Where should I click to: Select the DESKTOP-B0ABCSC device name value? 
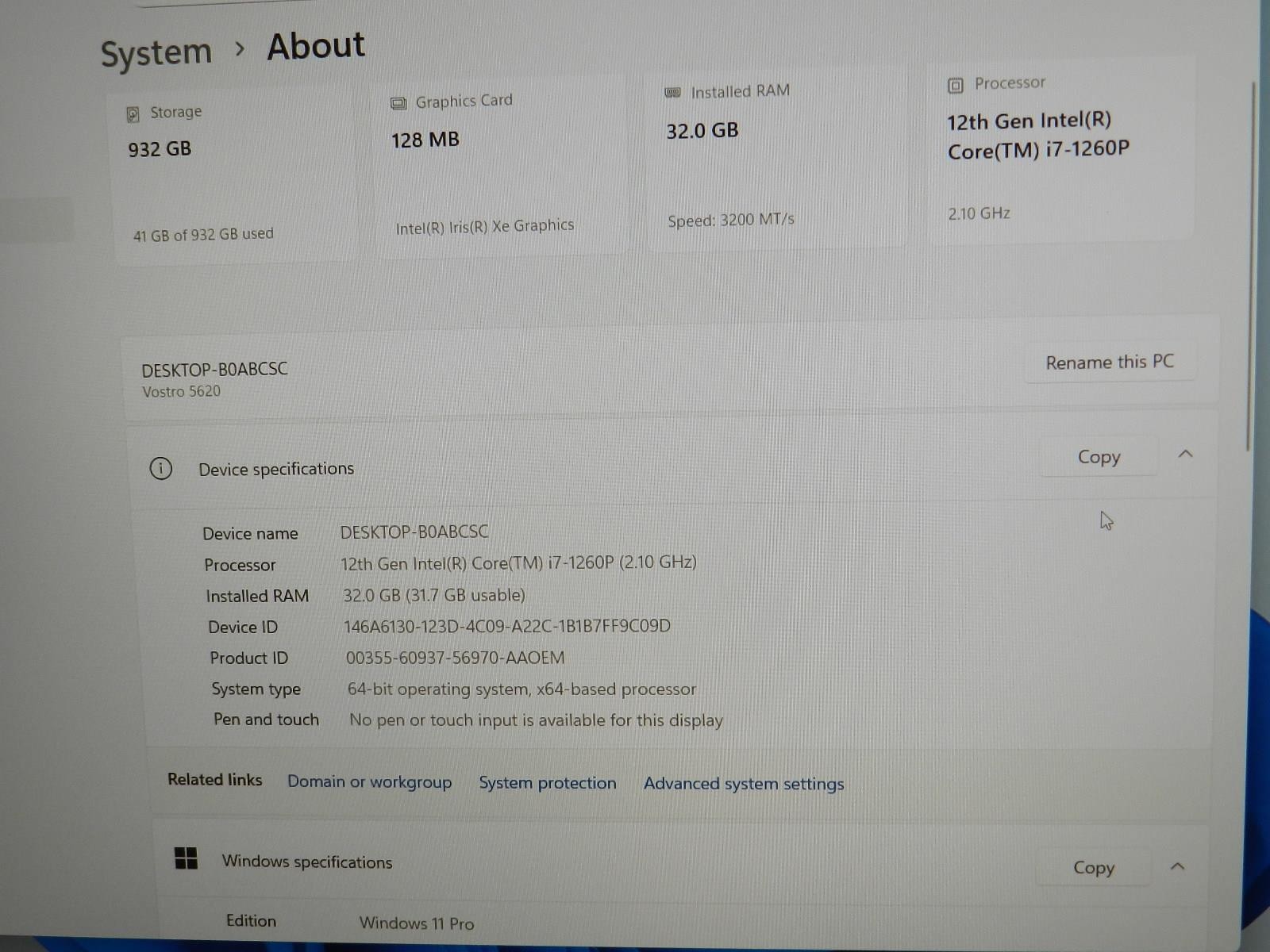coord(414,532)
